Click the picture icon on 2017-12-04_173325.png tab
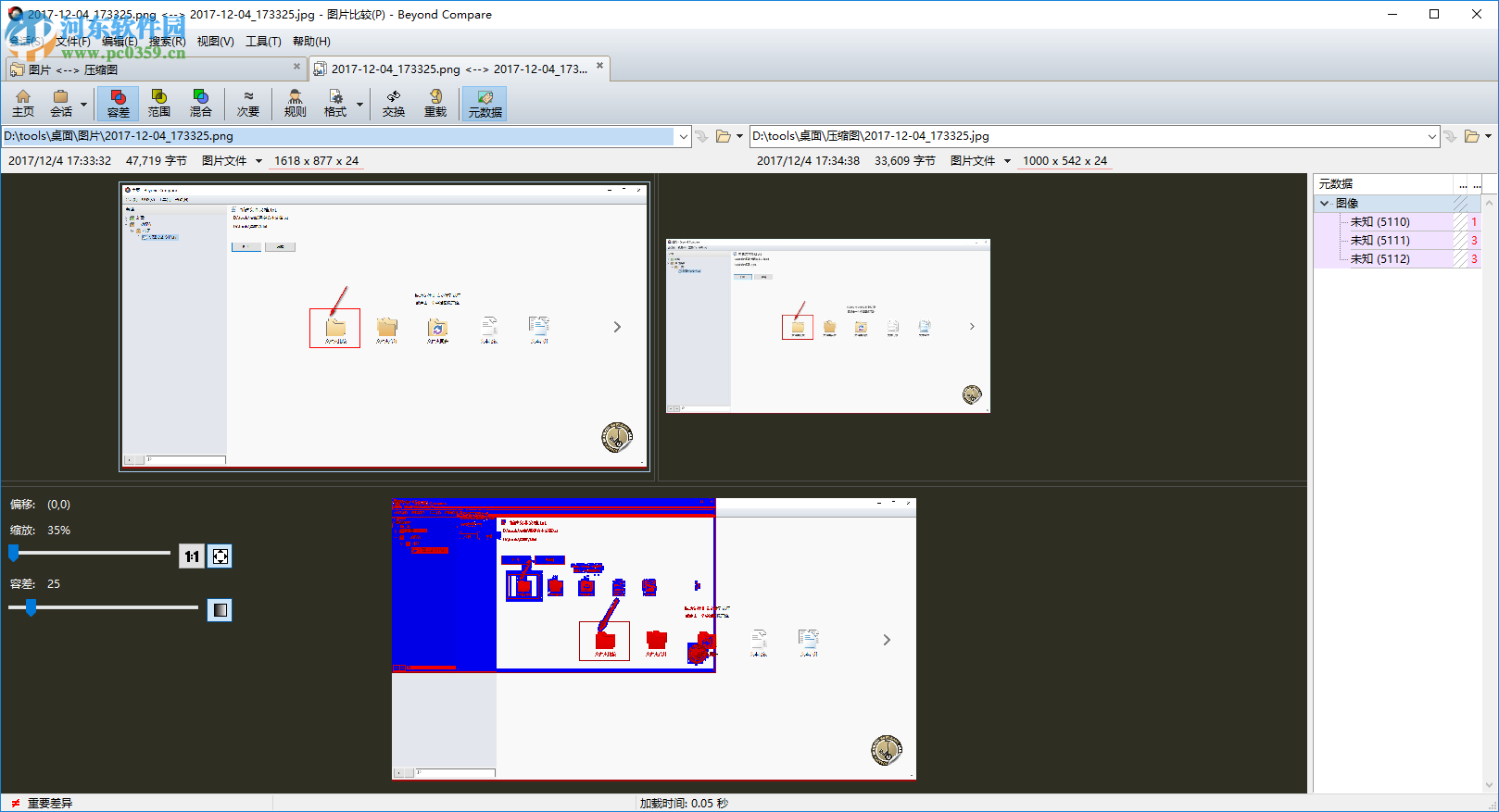Image resolution: width=1499 pixels, height=812 pixels. coord(320,69)
